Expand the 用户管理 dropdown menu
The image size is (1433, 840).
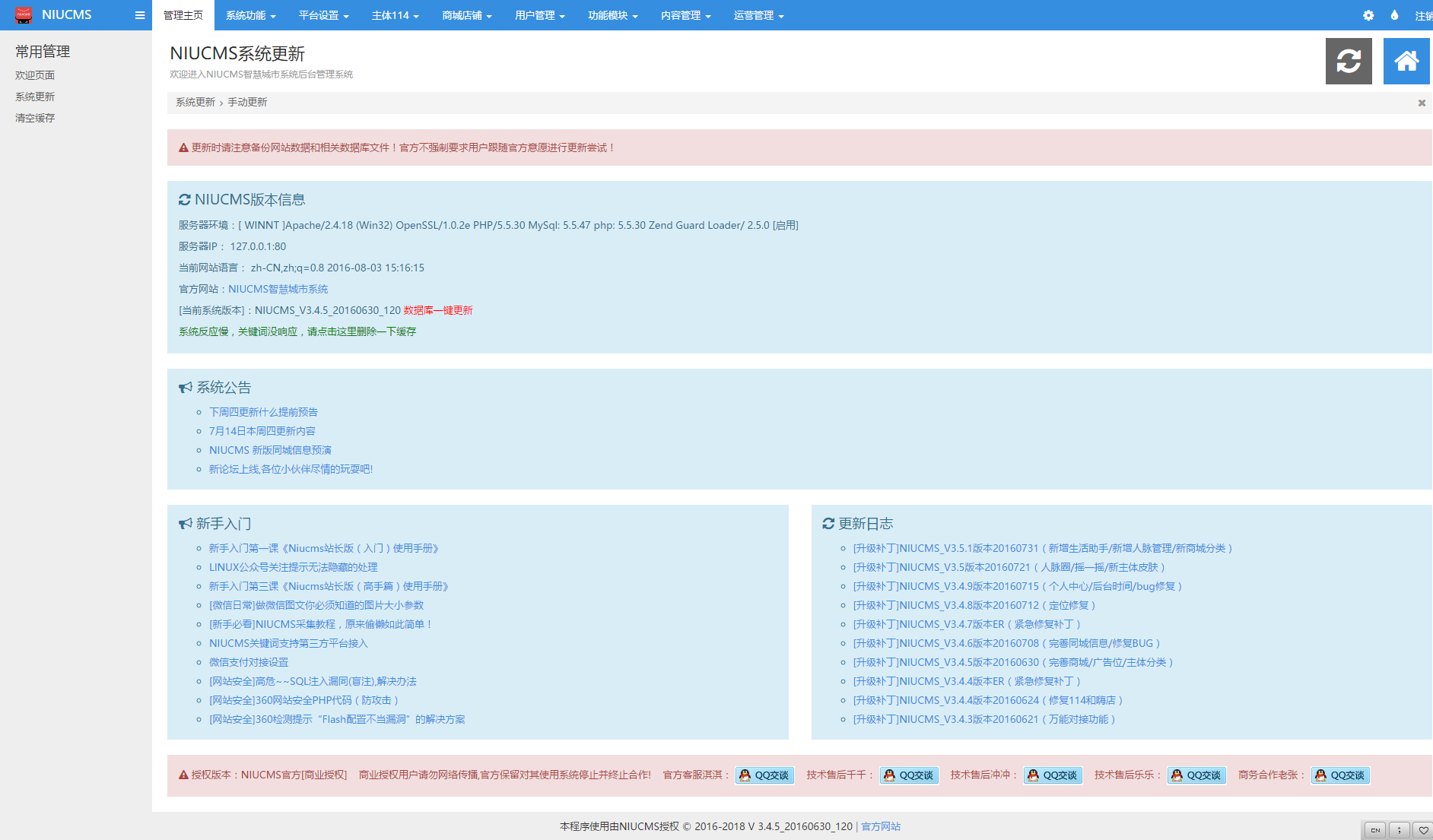click(540, 15)
